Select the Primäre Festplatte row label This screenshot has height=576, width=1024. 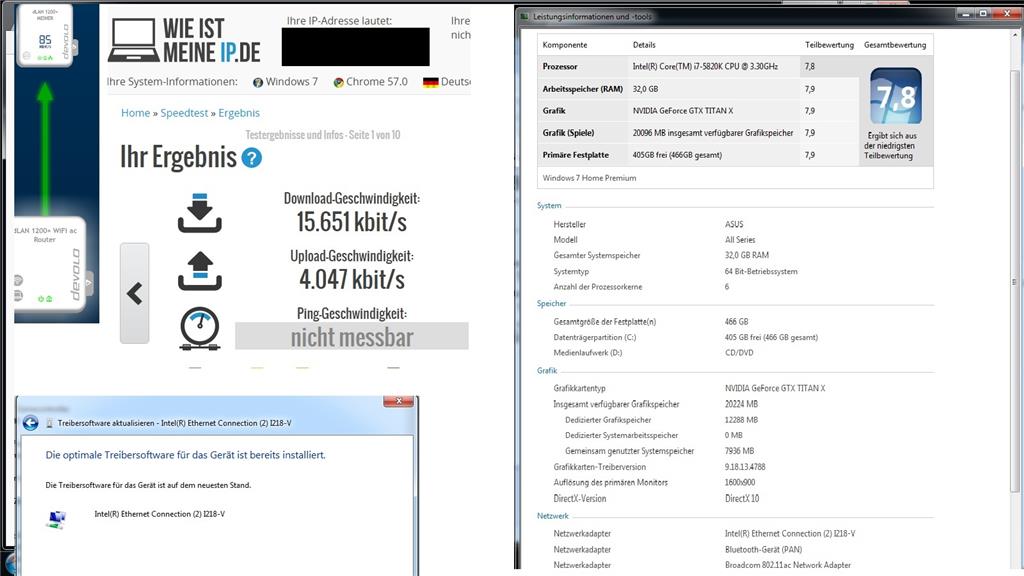click(x=575, y=155)
